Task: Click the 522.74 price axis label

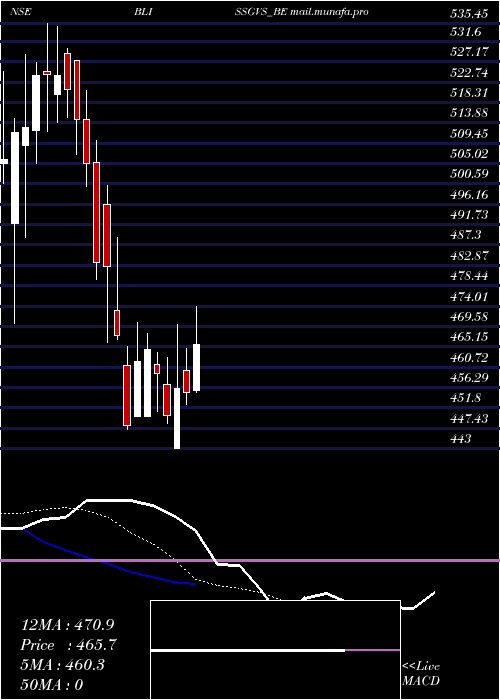Action: 469,72
